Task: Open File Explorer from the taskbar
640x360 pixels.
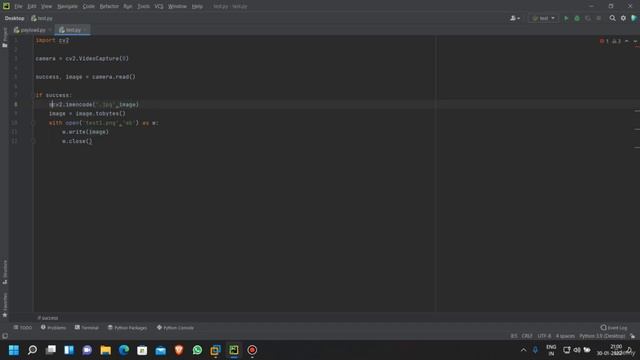Action: click(106, 350)
